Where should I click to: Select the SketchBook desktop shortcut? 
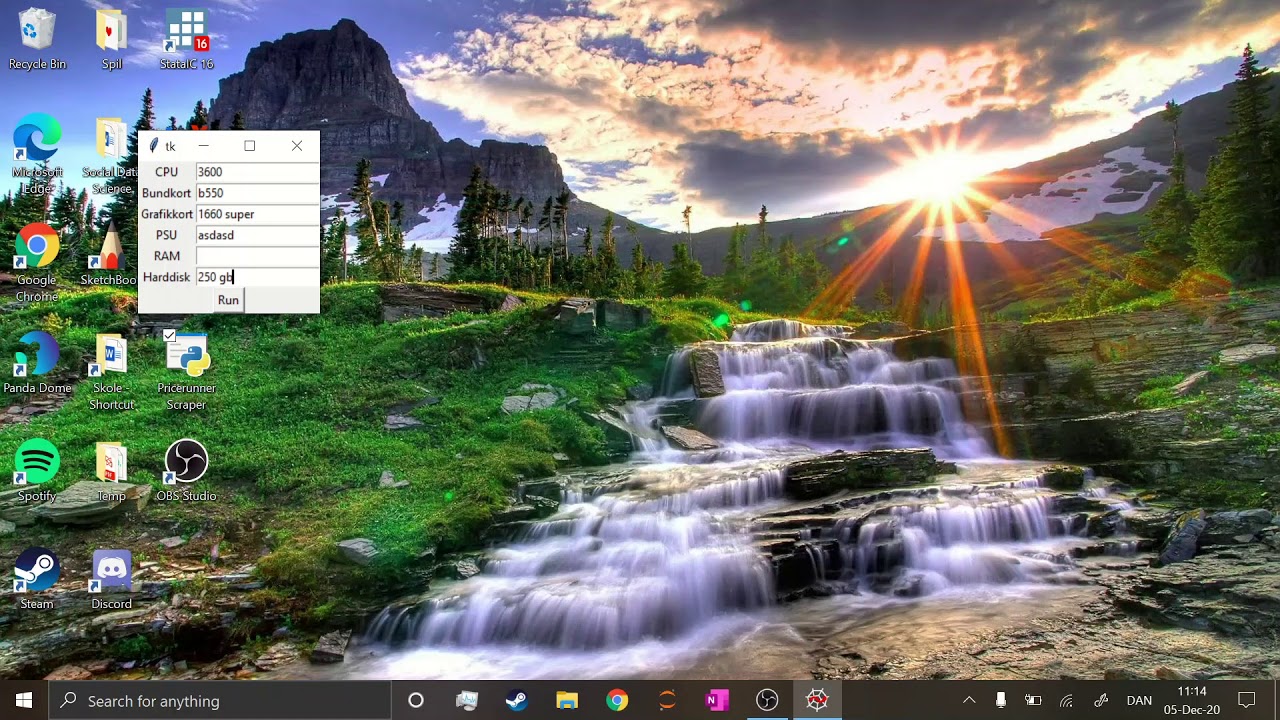[110, 255]
